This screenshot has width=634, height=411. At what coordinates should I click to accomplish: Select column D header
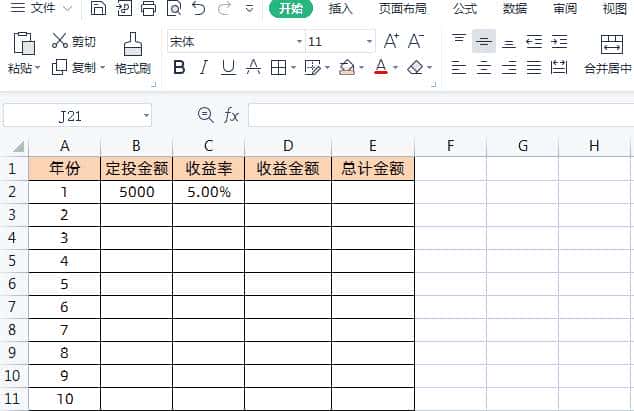point(288,146)
